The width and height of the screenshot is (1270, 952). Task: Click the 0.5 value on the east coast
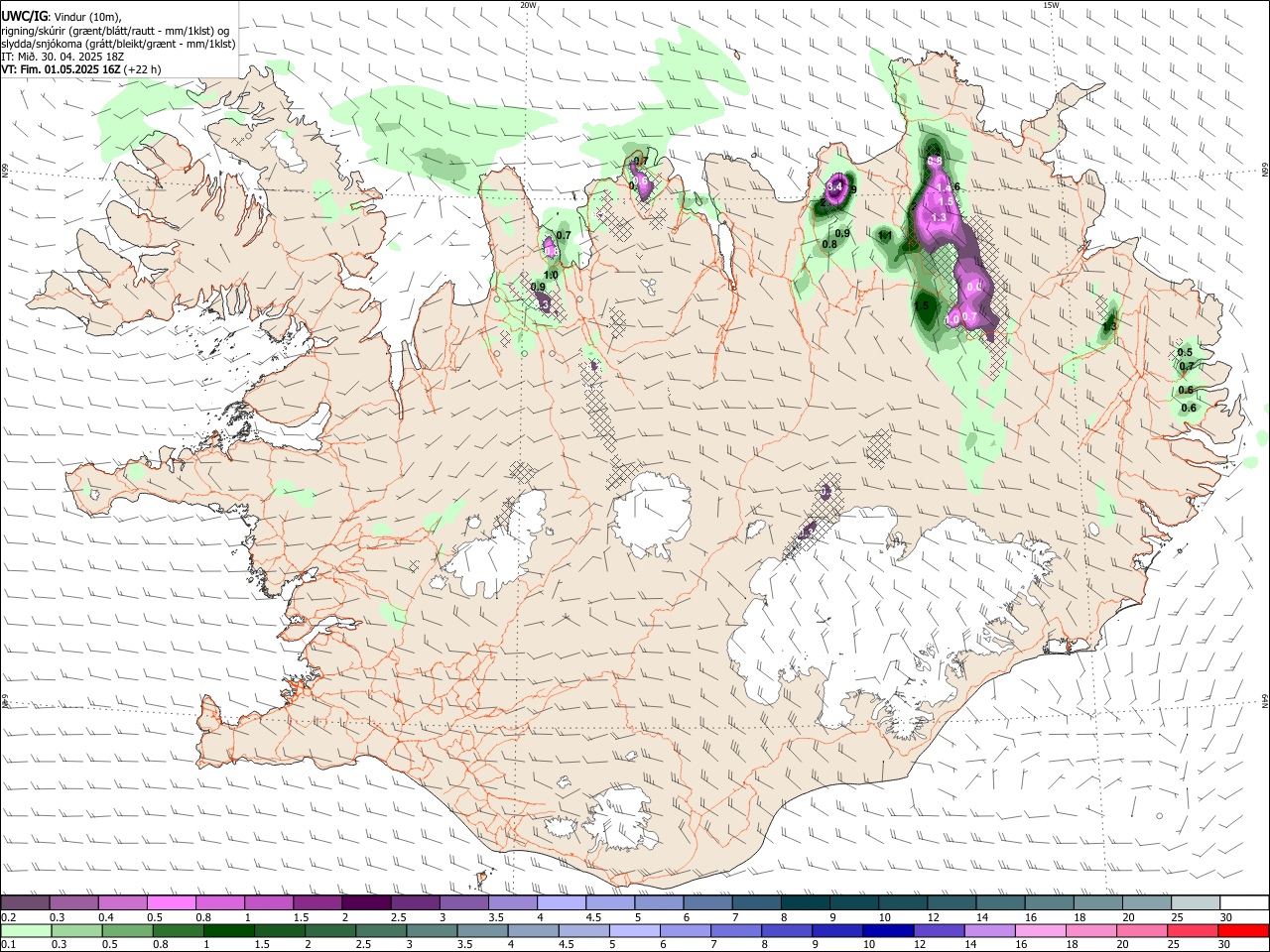(1185, 352)
